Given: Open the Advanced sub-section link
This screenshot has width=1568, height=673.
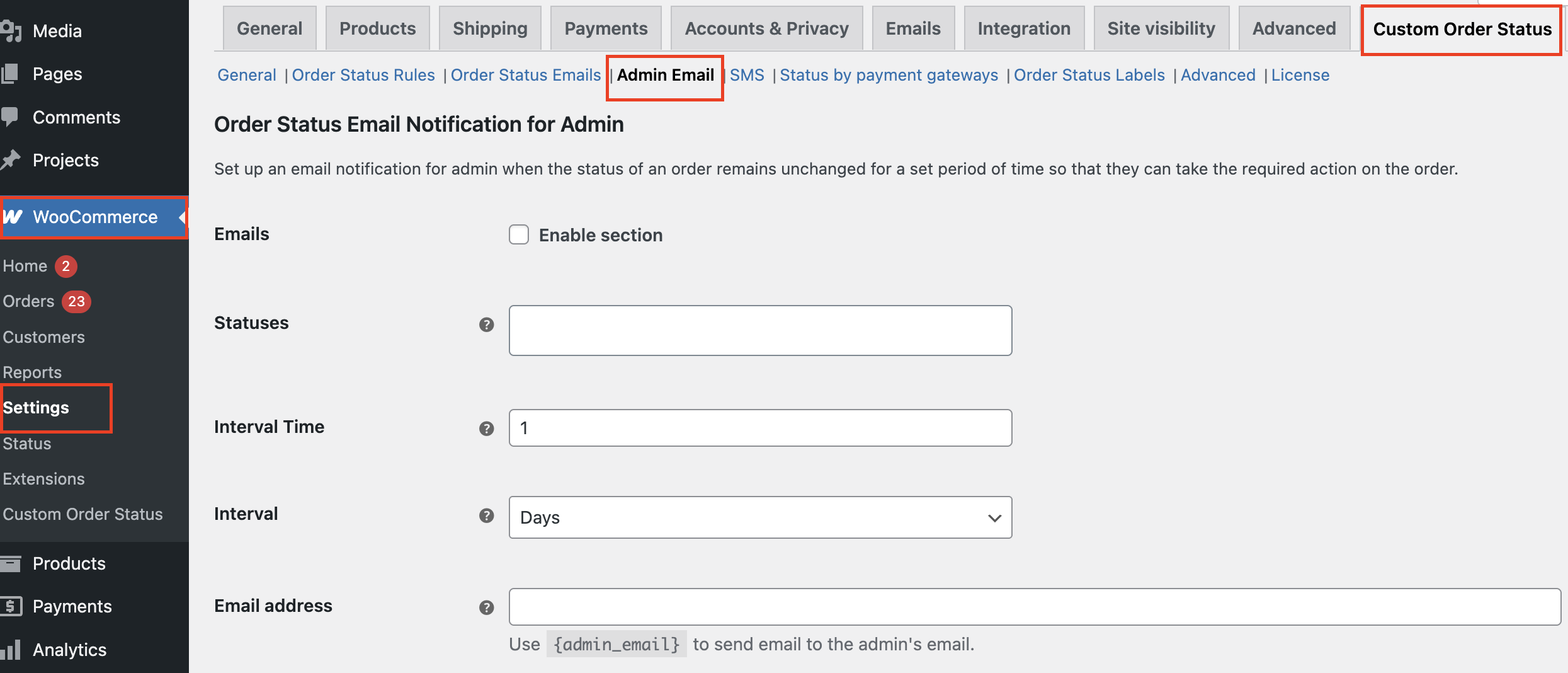Looking at the screenshot, I should coord(1218,75).
